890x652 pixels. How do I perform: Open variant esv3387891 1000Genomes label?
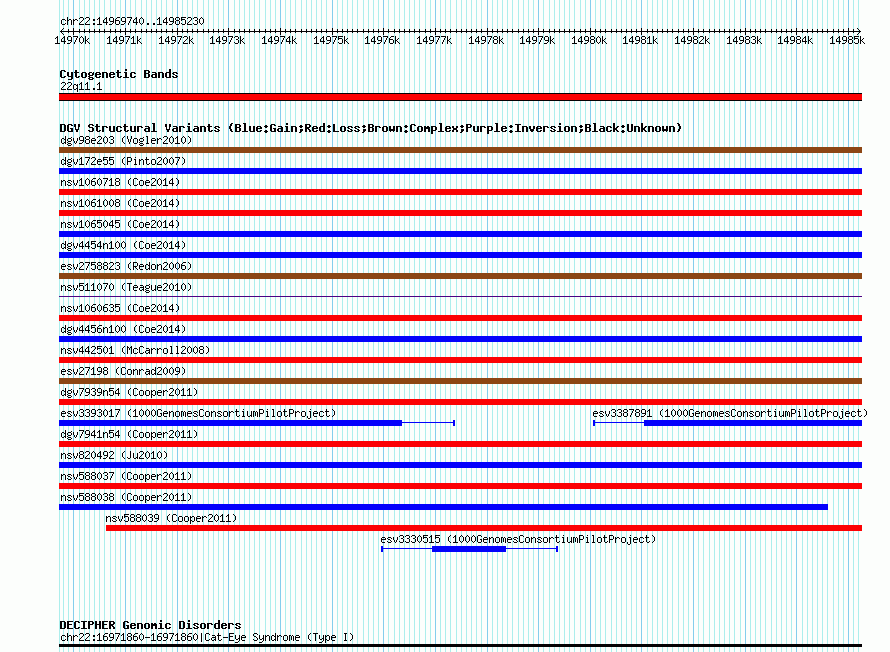click(x=730, y=413)
